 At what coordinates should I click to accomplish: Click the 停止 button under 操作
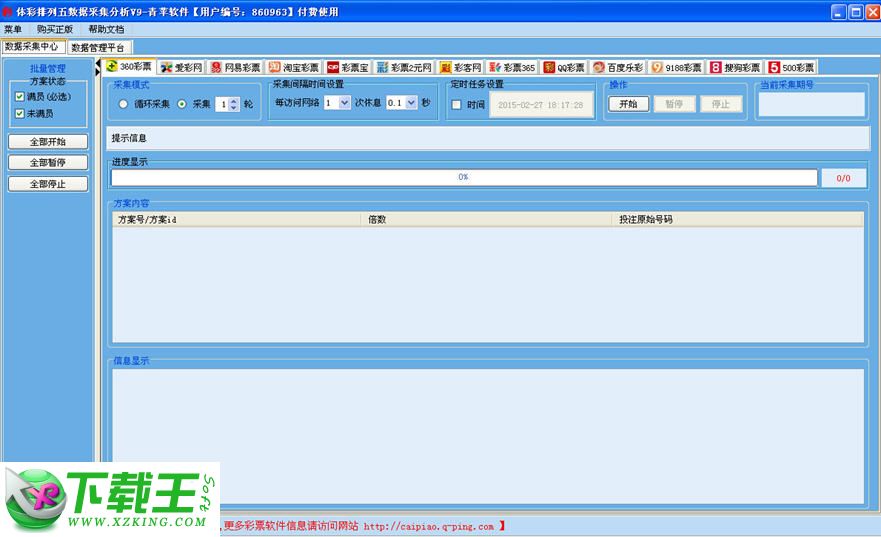[x=721, y=104]
